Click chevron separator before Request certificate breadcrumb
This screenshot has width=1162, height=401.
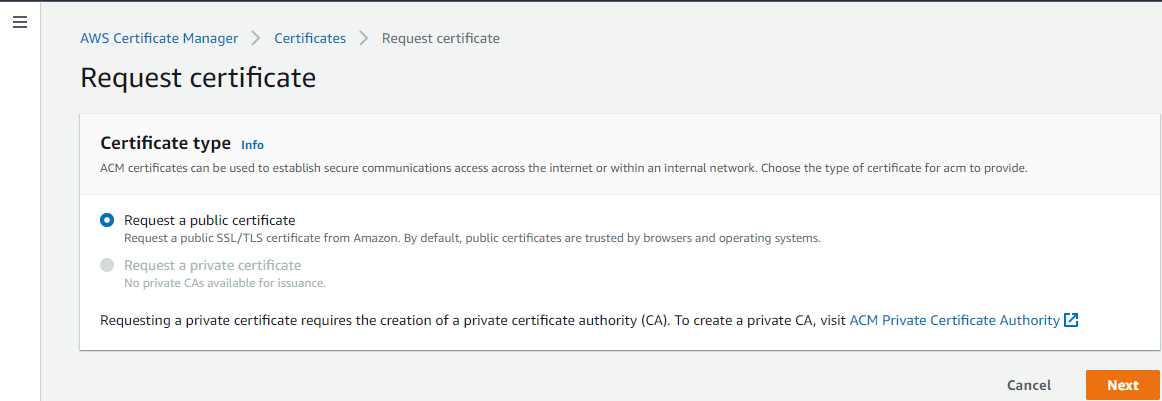363,38
